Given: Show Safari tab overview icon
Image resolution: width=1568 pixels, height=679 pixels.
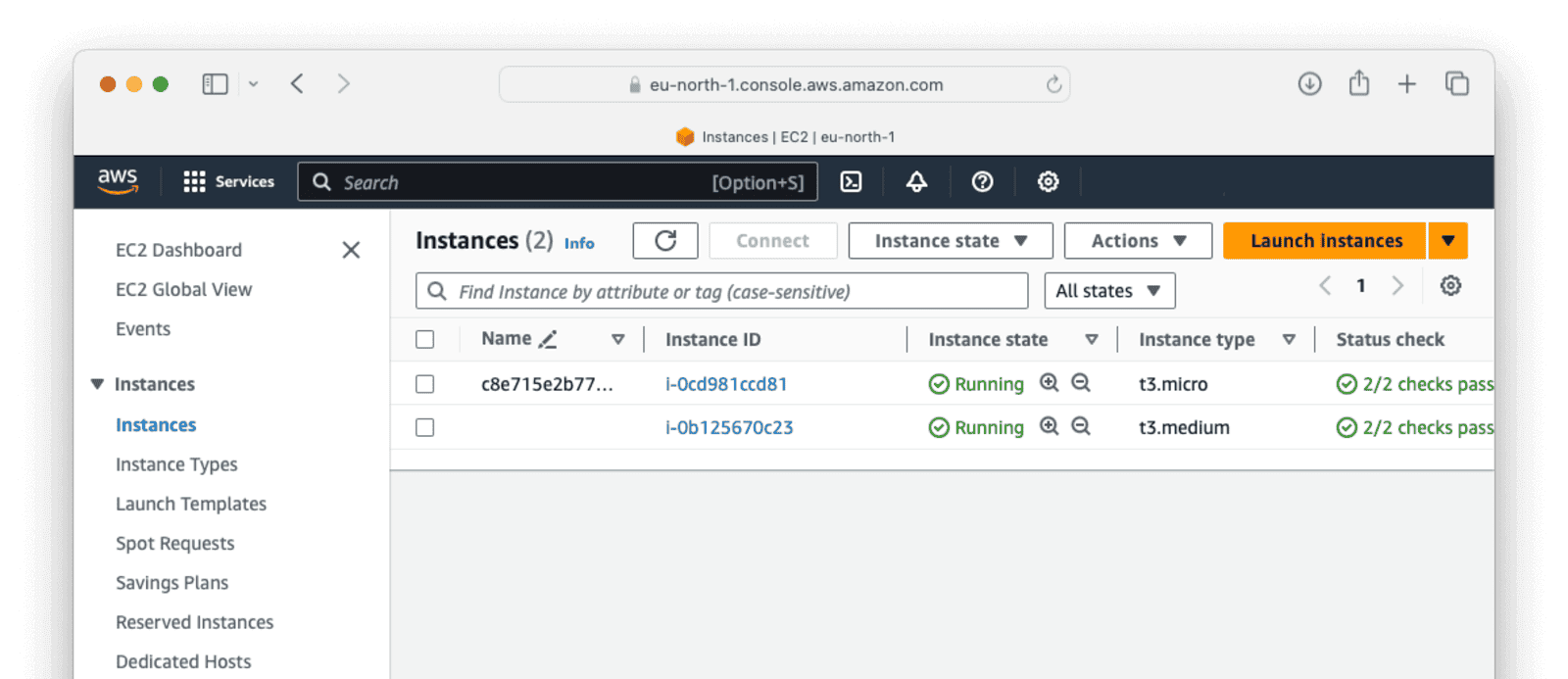Looking at the screenshot, I should 1457,84.
